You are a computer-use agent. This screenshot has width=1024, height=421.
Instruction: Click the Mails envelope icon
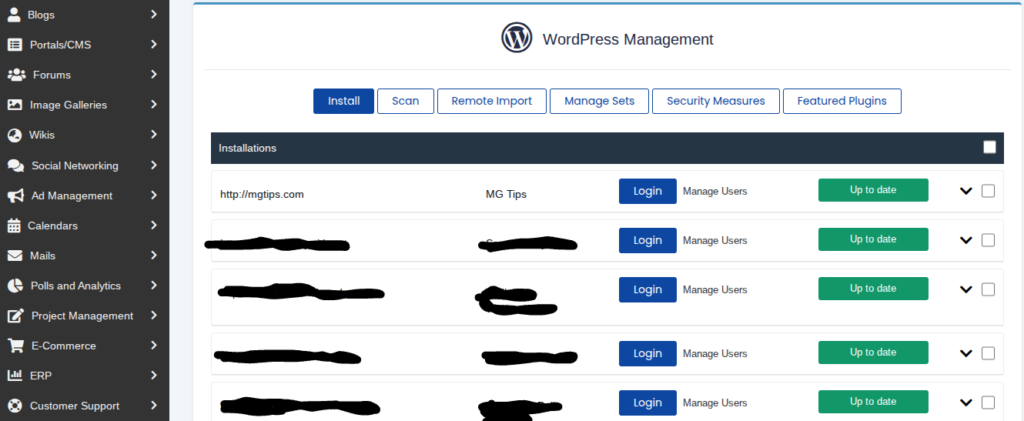pos(14,256)
